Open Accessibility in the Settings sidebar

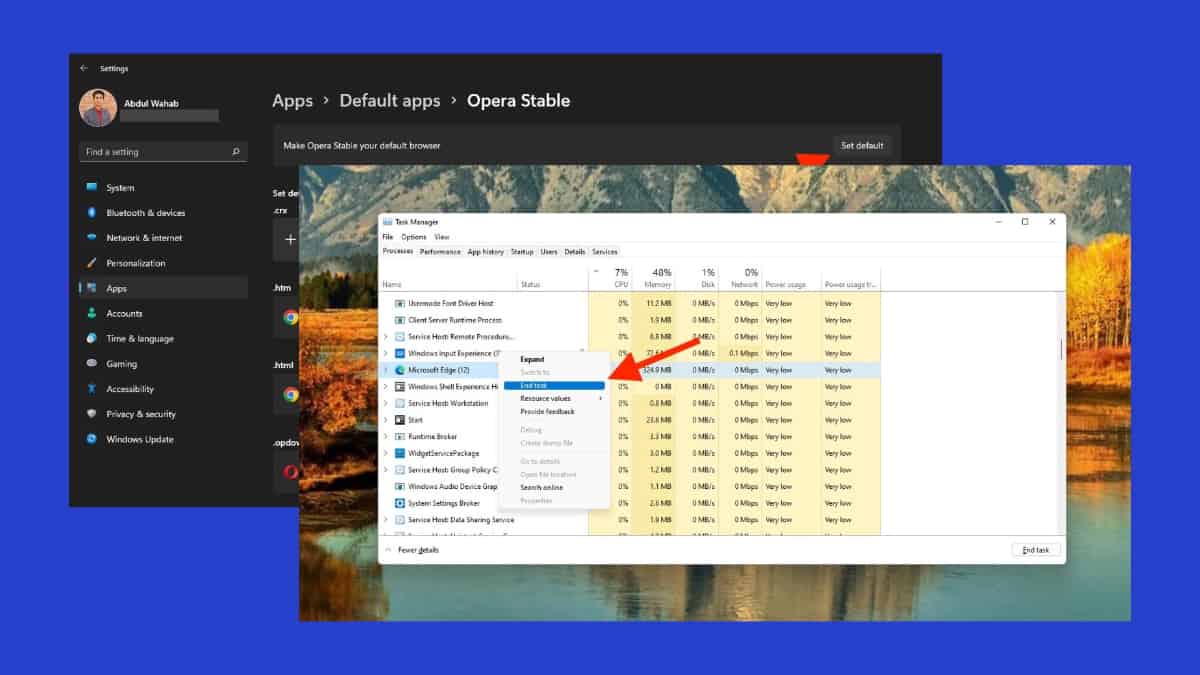pyautogui.click(x=163, y=389)
